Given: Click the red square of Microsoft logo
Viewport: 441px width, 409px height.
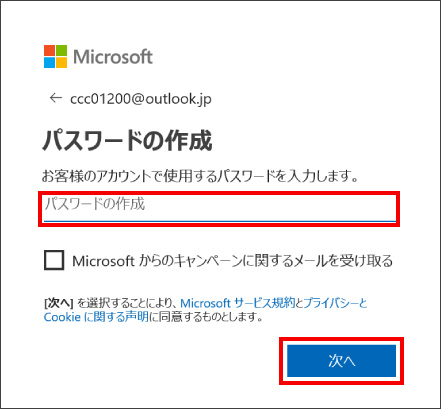Looking at the screenshot, I should [x=49, y=51].
